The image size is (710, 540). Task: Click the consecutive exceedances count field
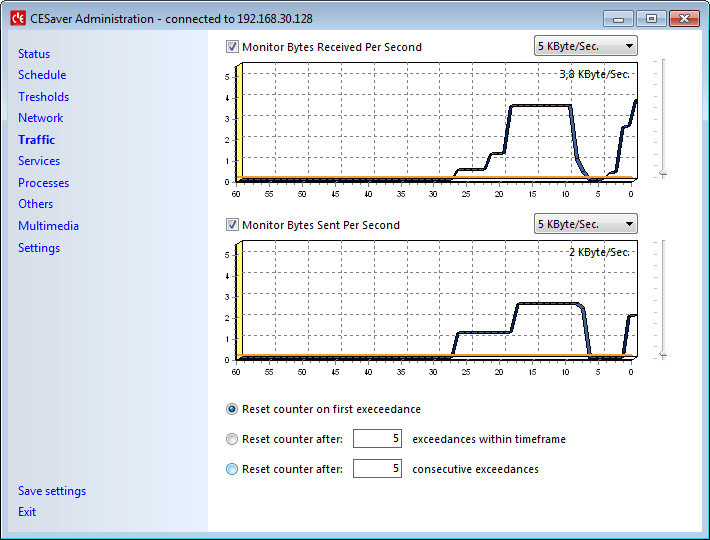(377, 468)
